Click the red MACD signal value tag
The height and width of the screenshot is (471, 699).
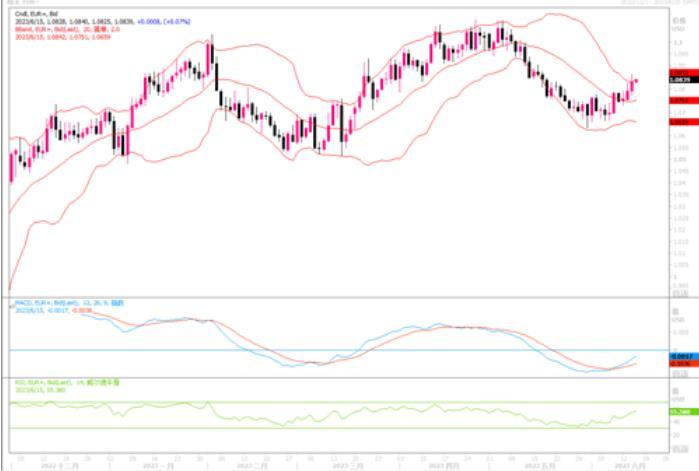680,364
